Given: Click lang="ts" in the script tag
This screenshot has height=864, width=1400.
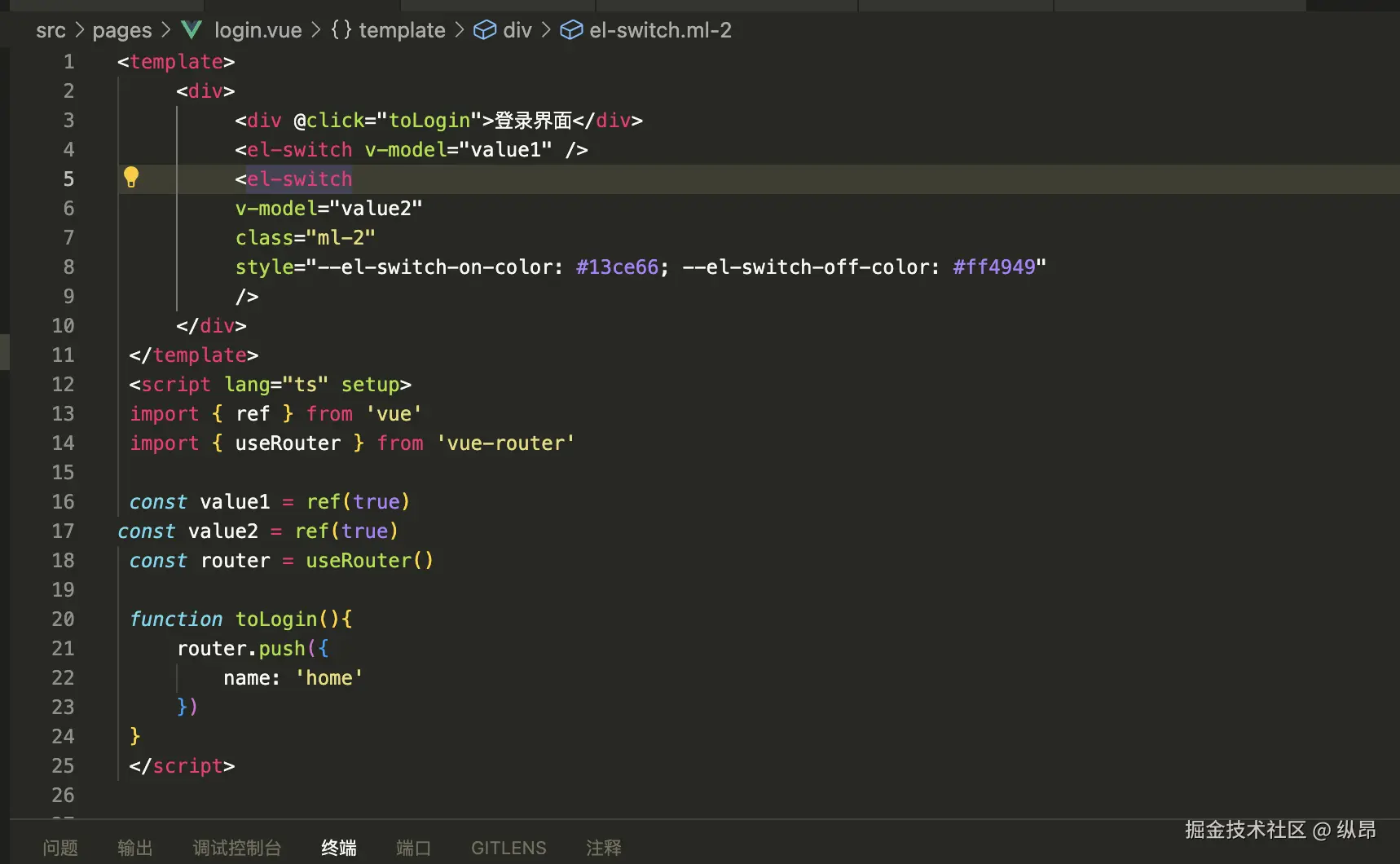Looking at the screenshot, I should (276, 385).
